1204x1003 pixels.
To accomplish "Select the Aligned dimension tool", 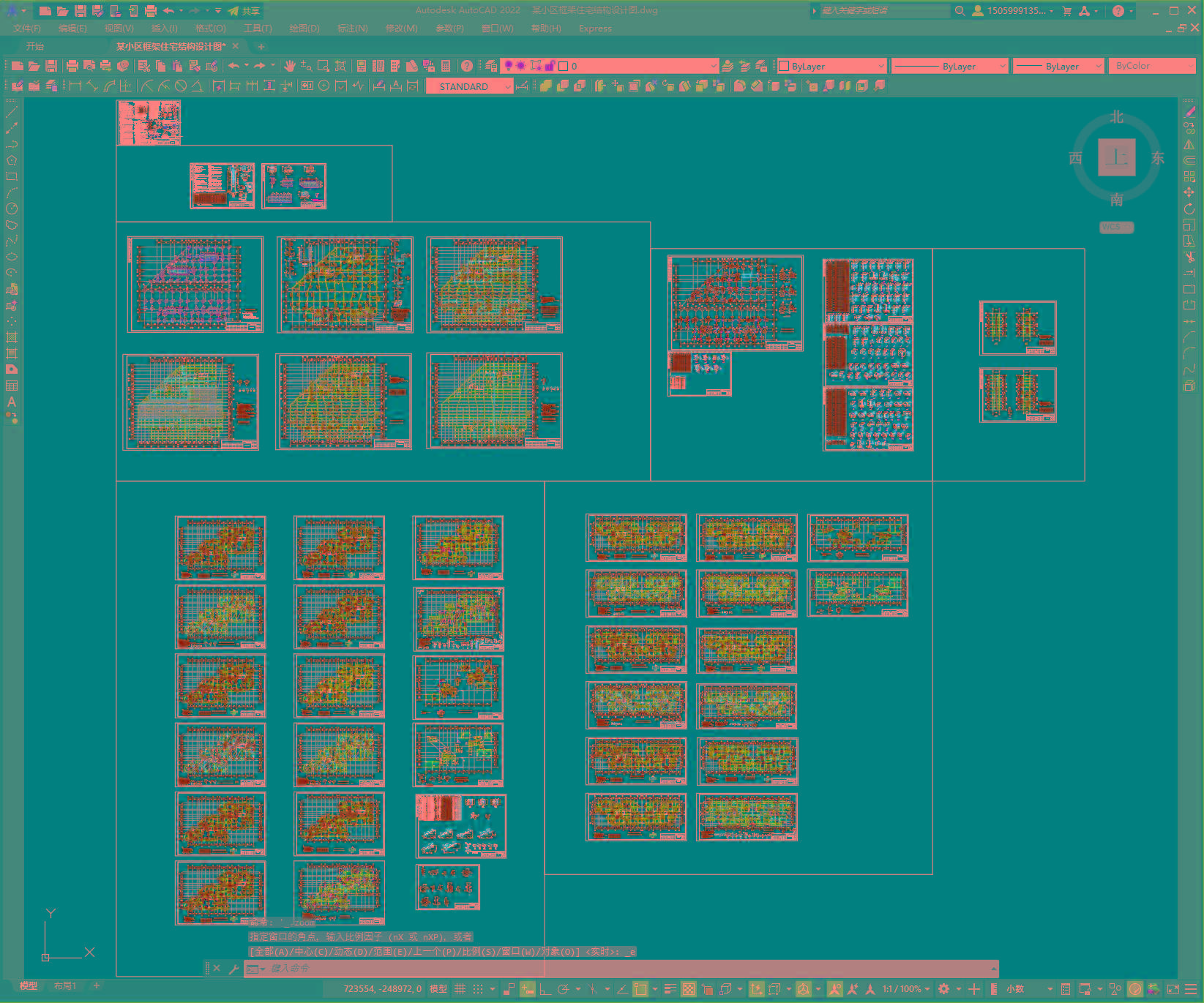I will (91, 86).
